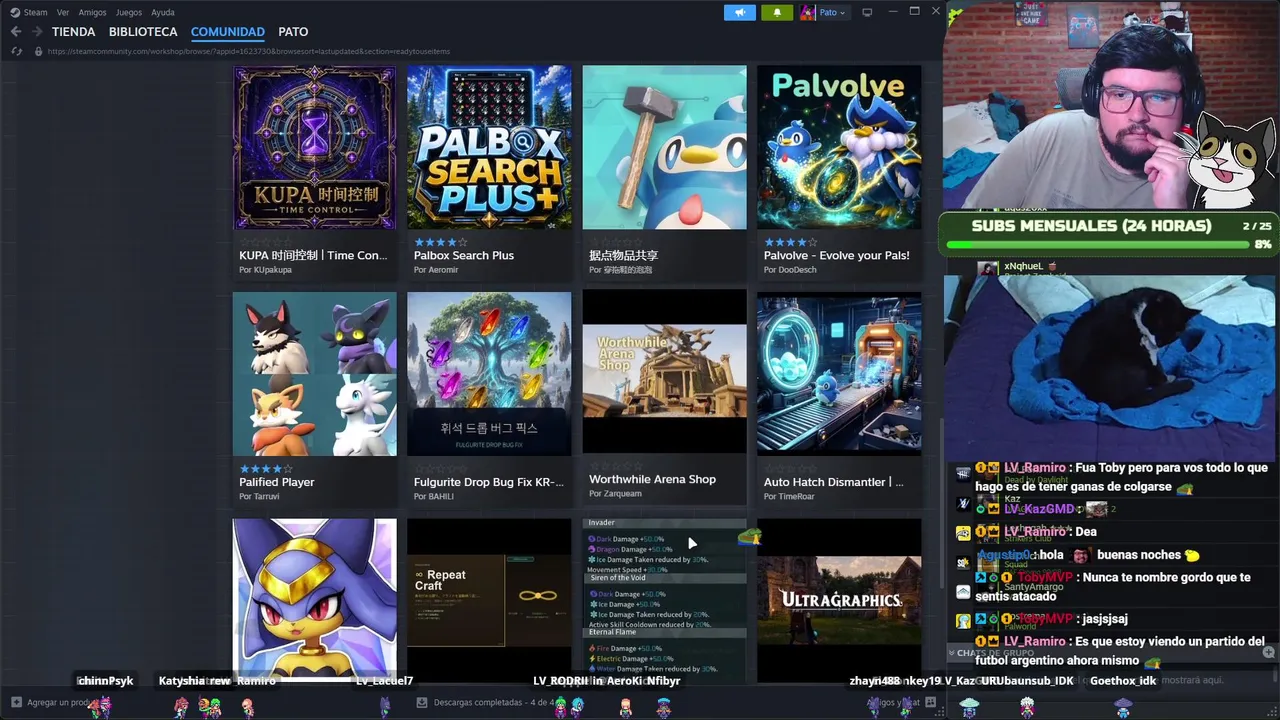
Task: Switch to Big Picture mode monitor icon
Action: [867, 12]
